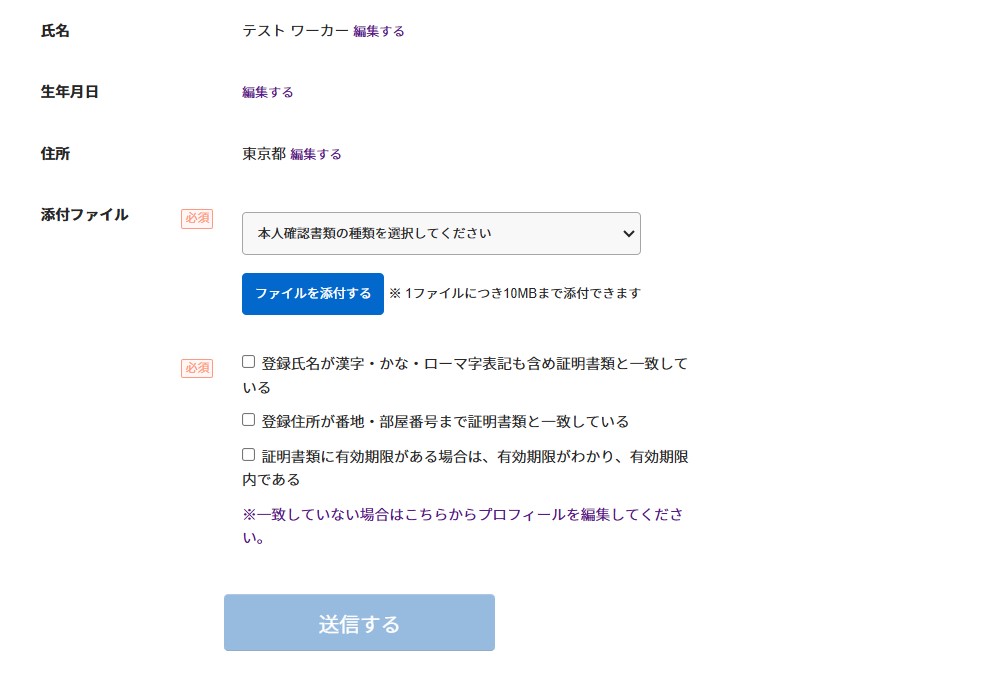Open the 編集する link beside 東京都
Screen dimensions: 990x681
point(316,154)
